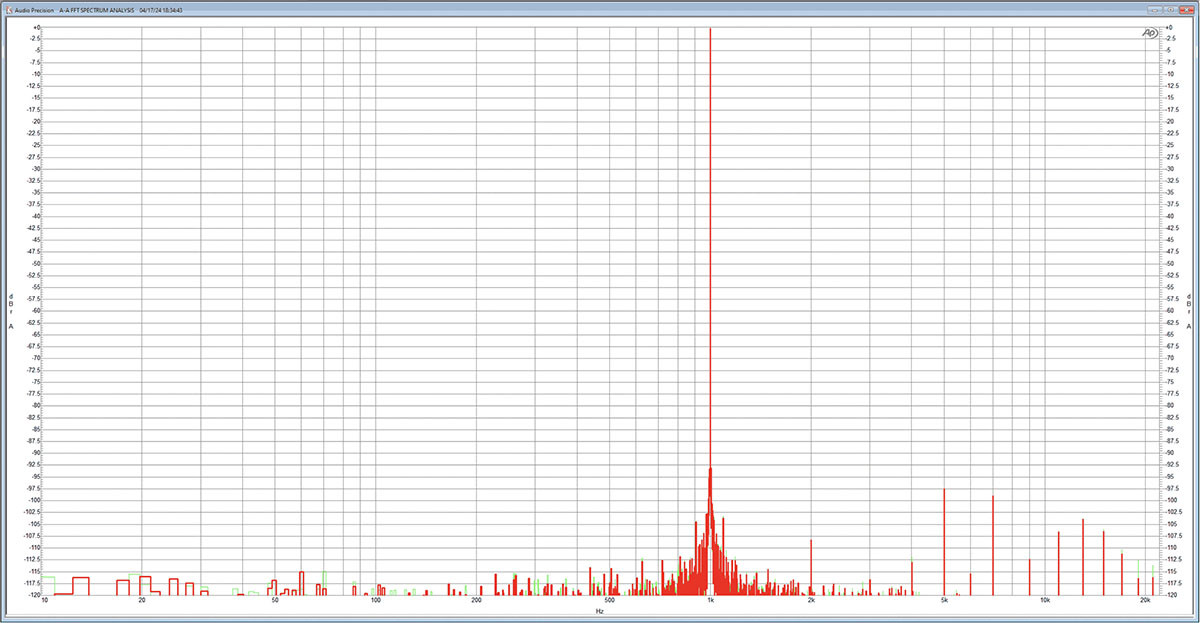Select the '5k' frequency axis label
The width and height of the screenshot is (1200, 623).
point(944,601)
